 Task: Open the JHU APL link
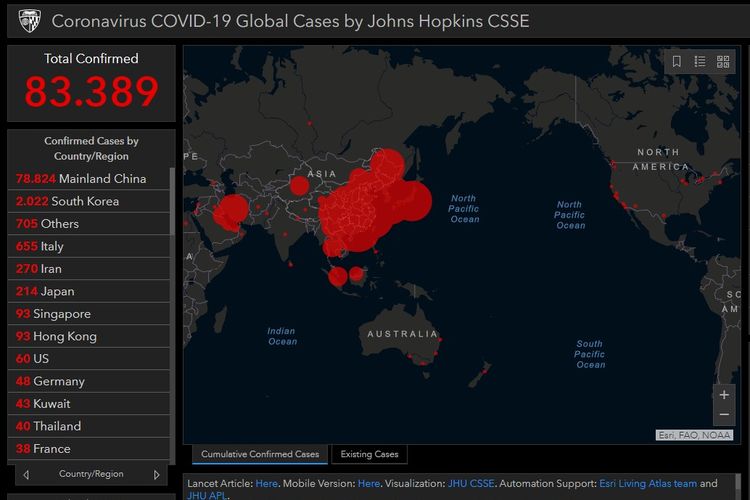[x=207, y=495]
